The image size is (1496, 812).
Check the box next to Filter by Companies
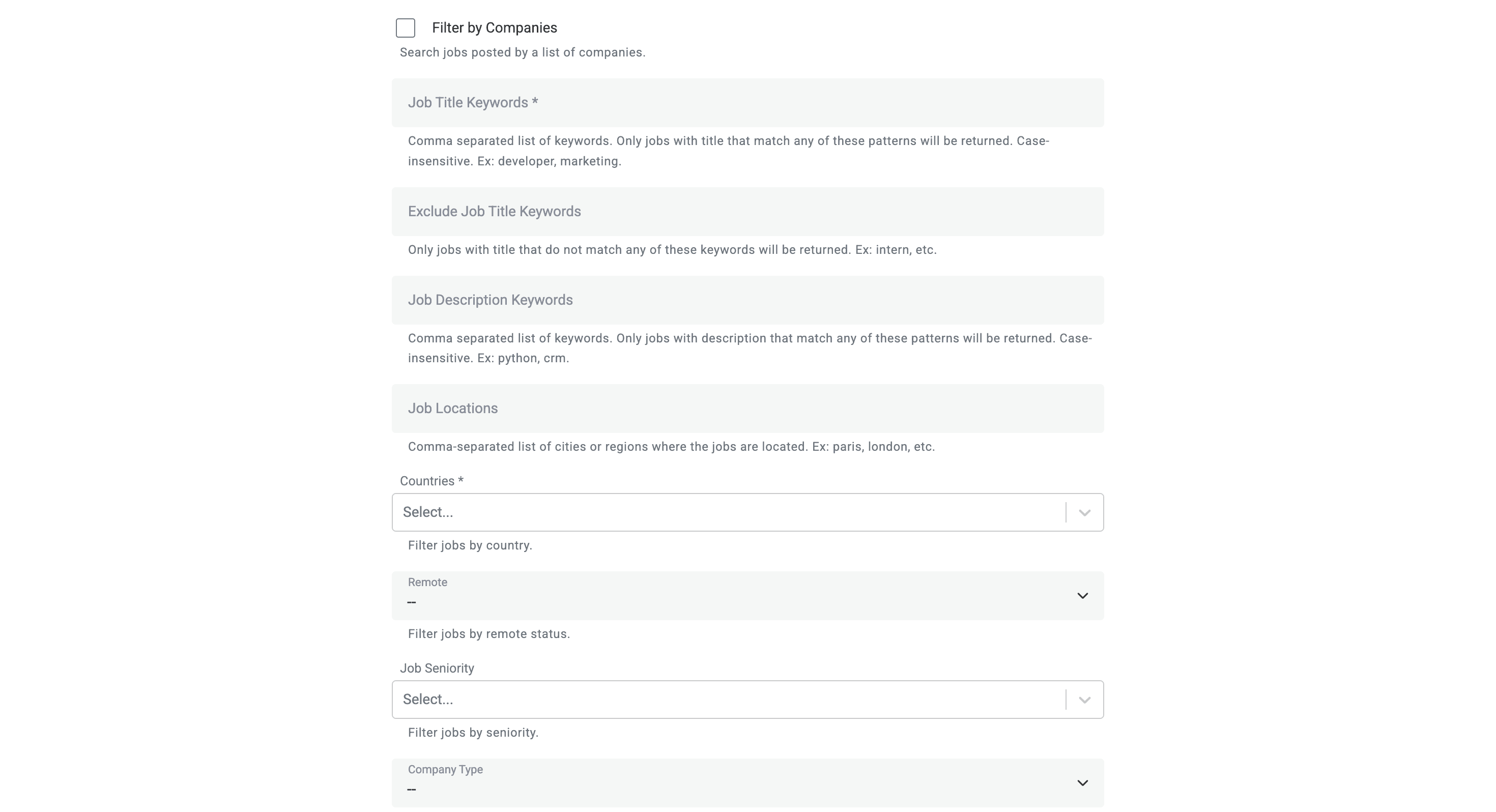coord(406,27)
